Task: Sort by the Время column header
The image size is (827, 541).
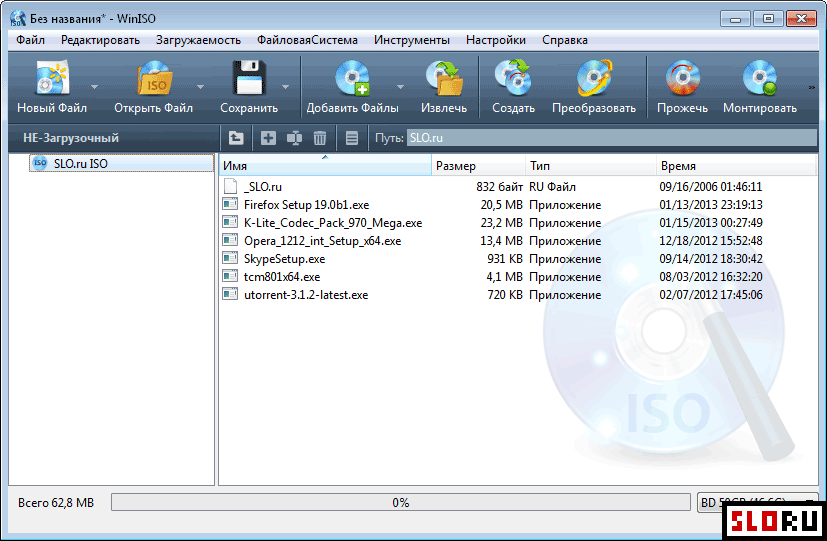Action: click(736, 166)
